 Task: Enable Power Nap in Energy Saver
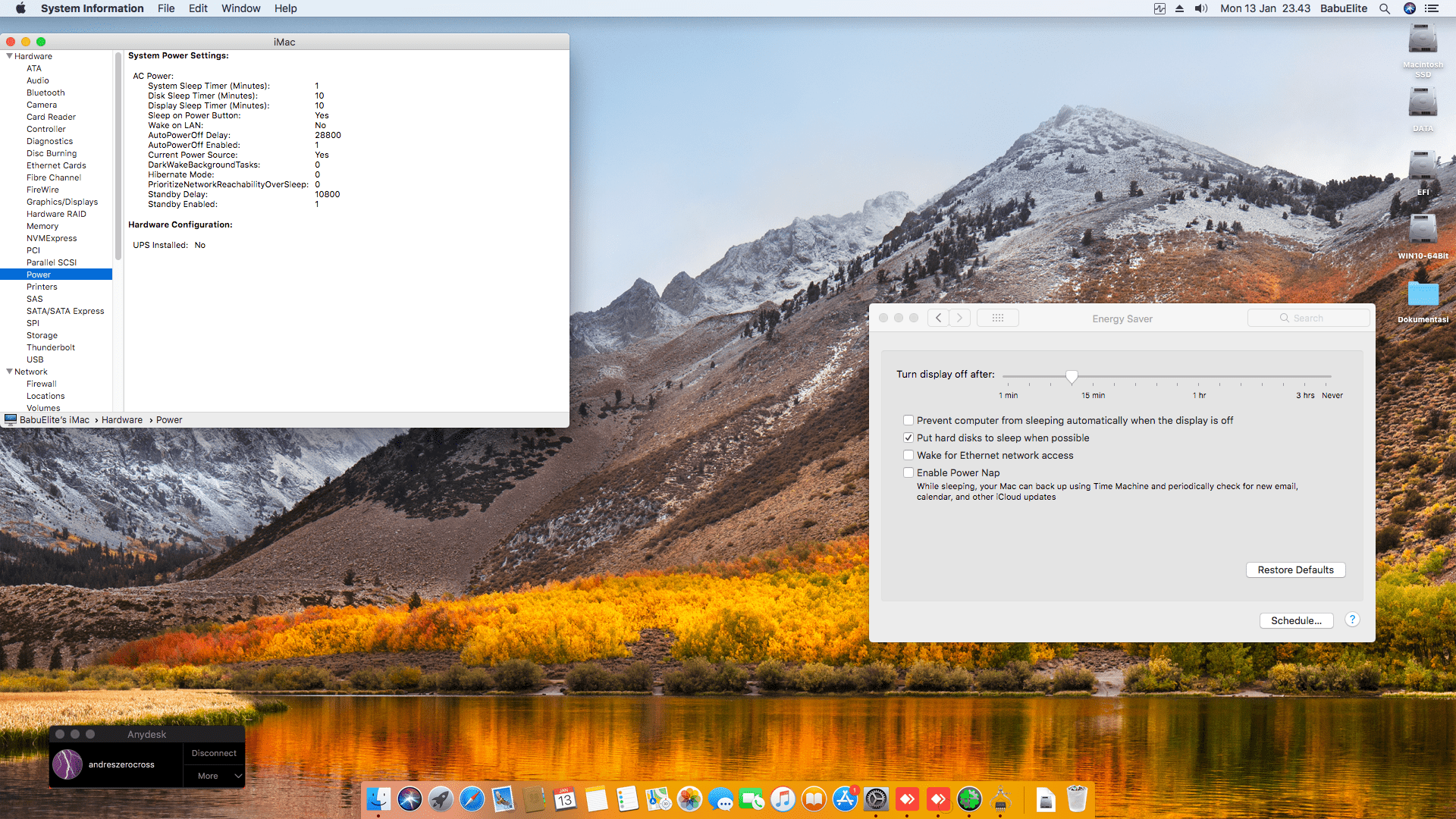(908, 472)
